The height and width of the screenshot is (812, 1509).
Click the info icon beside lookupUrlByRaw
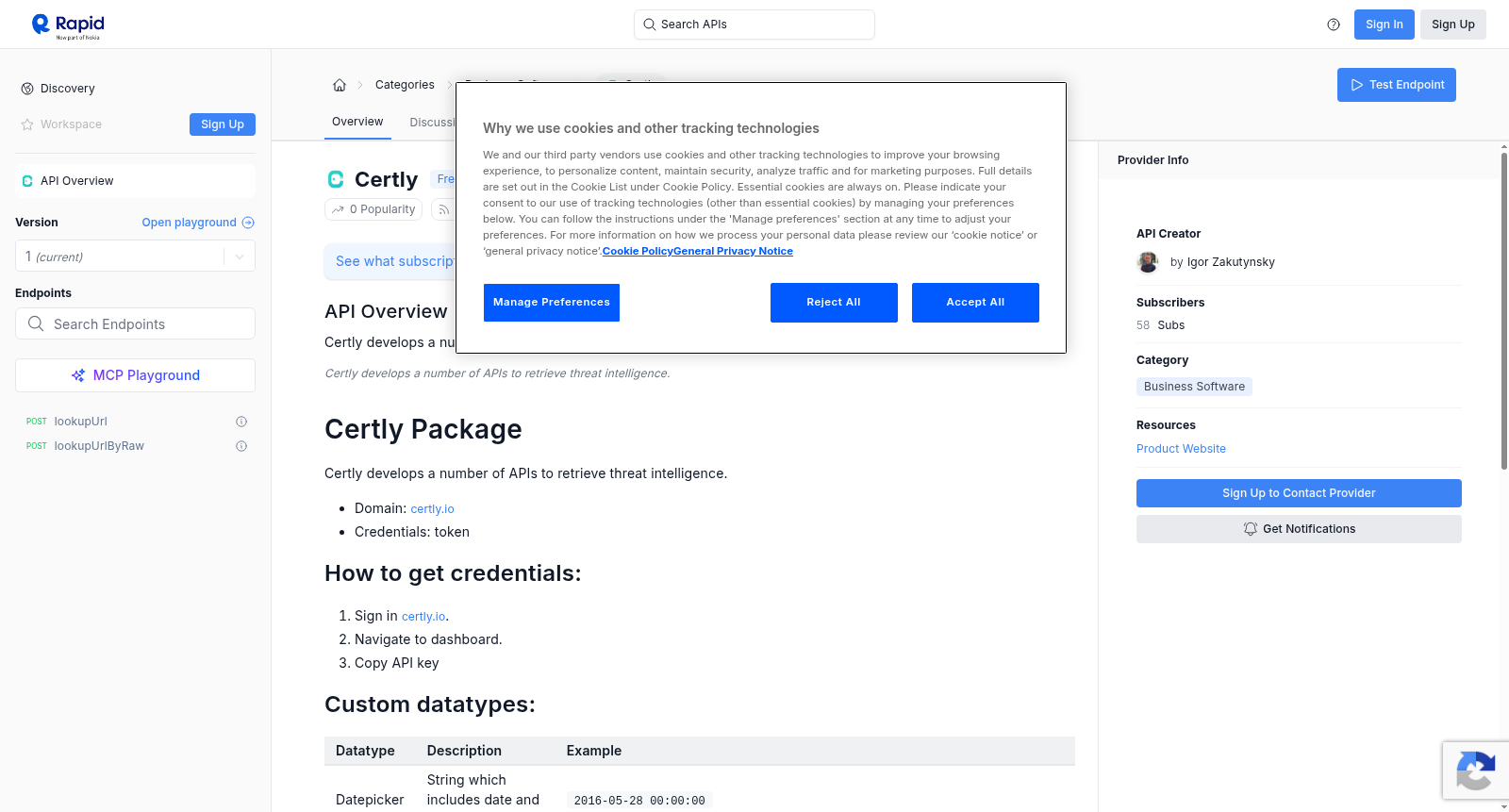[241, 446]
